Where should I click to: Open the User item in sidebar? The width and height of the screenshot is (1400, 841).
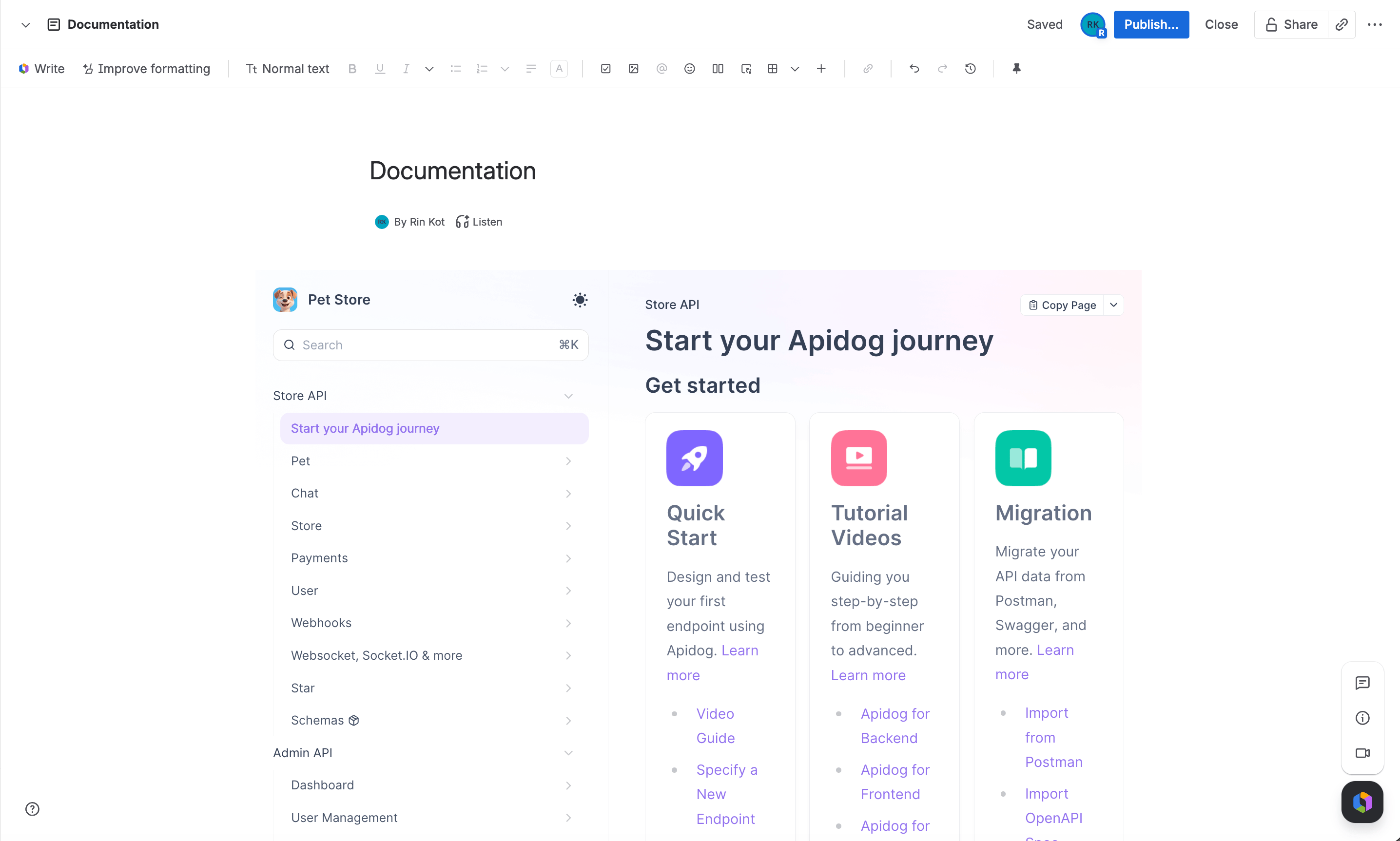(x=434, y=591)
